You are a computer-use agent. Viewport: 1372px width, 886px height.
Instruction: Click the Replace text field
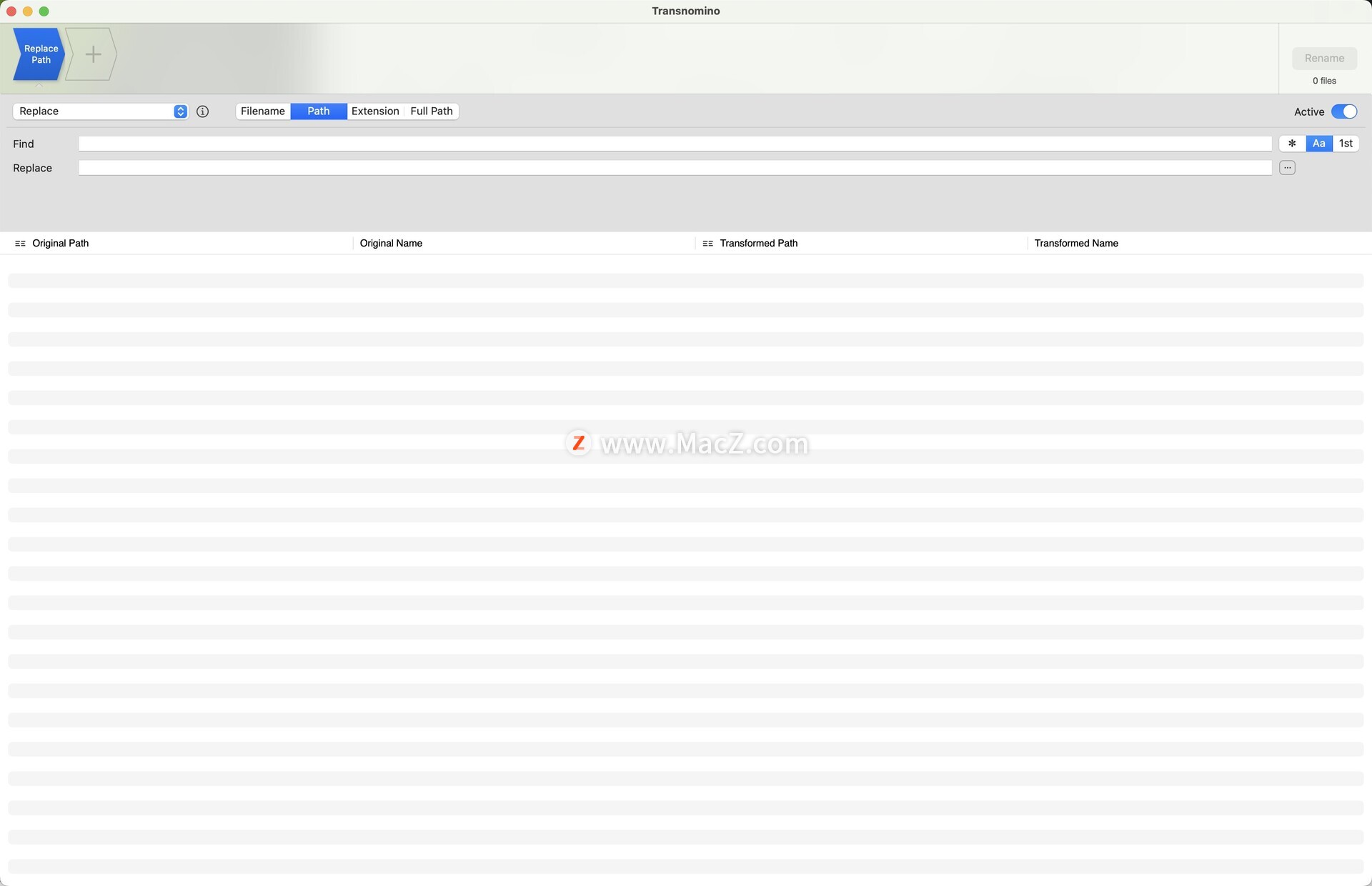tap(675, 168)
